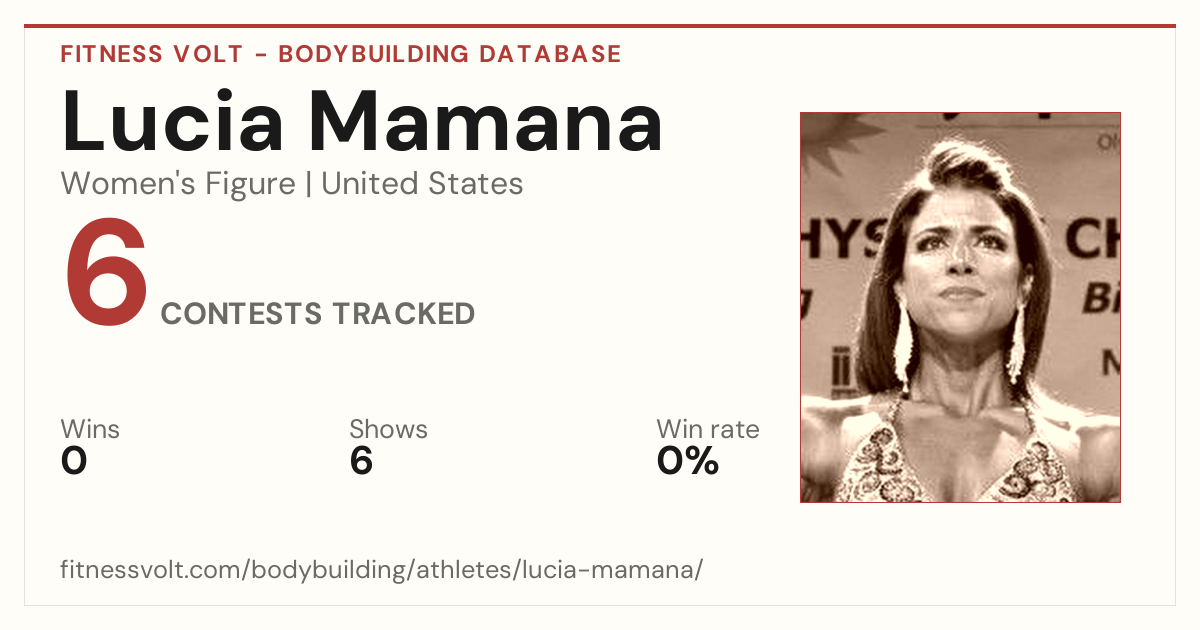Click the 0% win rate value
Viewport: 1200px width, 630px height.
[688, 461]
